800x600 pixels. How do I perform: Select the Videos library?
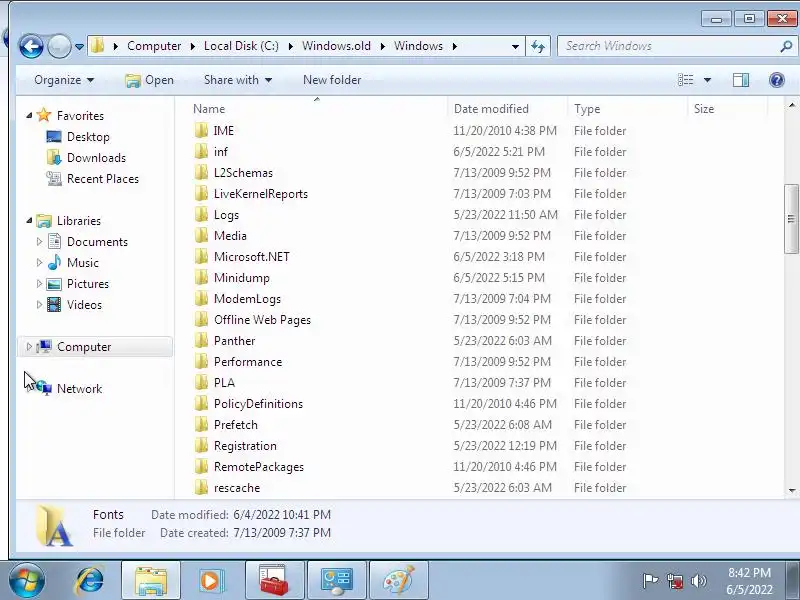pyautogui.click(x=84, y=305)
